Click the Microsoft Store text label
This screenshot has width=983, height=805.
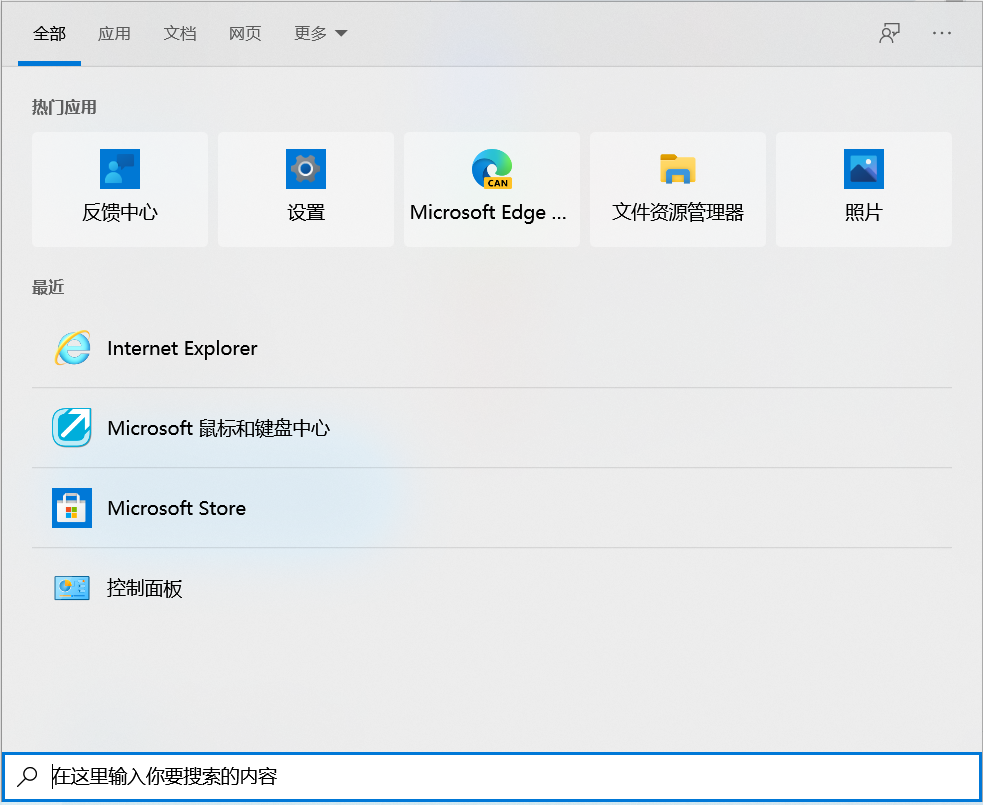coord(177,508)
